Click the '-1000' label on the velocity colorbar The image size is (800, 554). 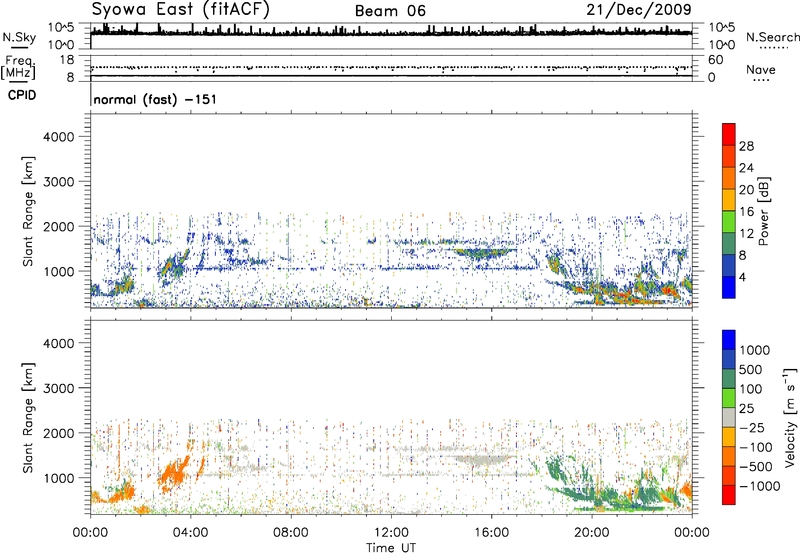coord(760,486)
